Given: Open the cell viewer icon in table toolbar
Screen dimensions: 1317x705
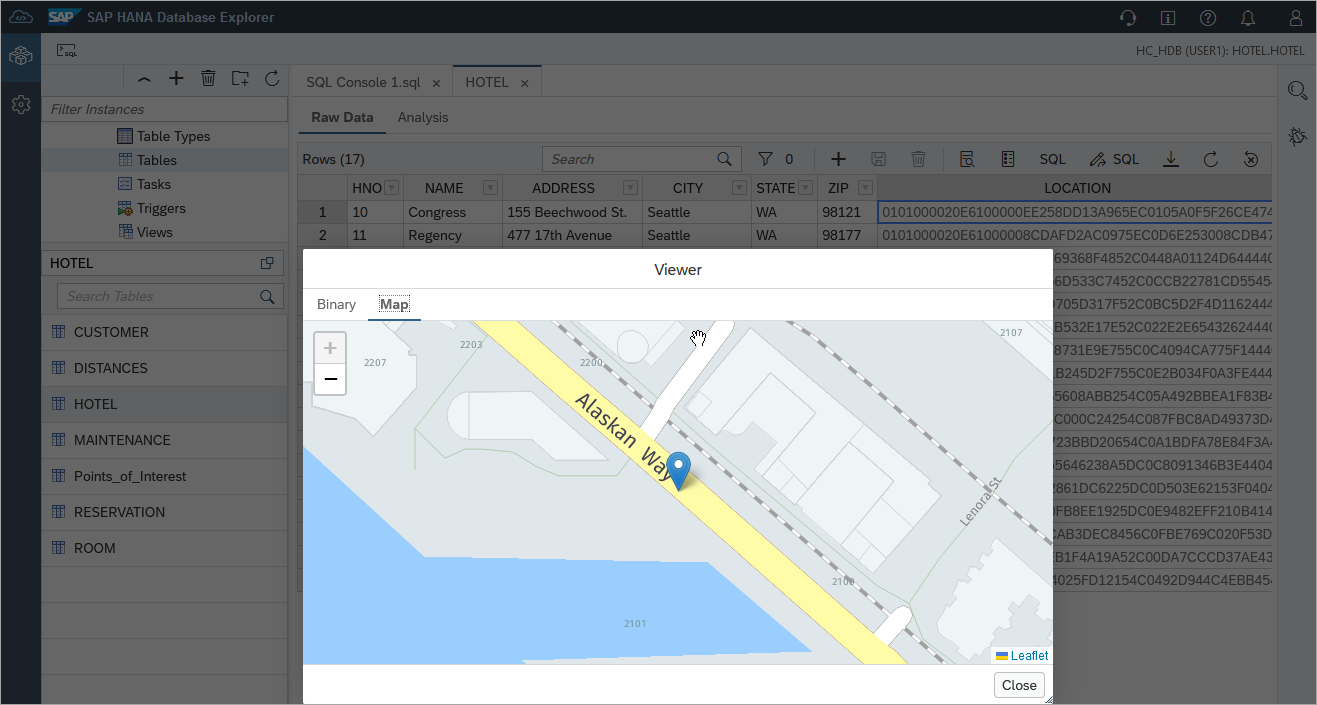Looking at the screenshot, I should [x=967, y=159].
